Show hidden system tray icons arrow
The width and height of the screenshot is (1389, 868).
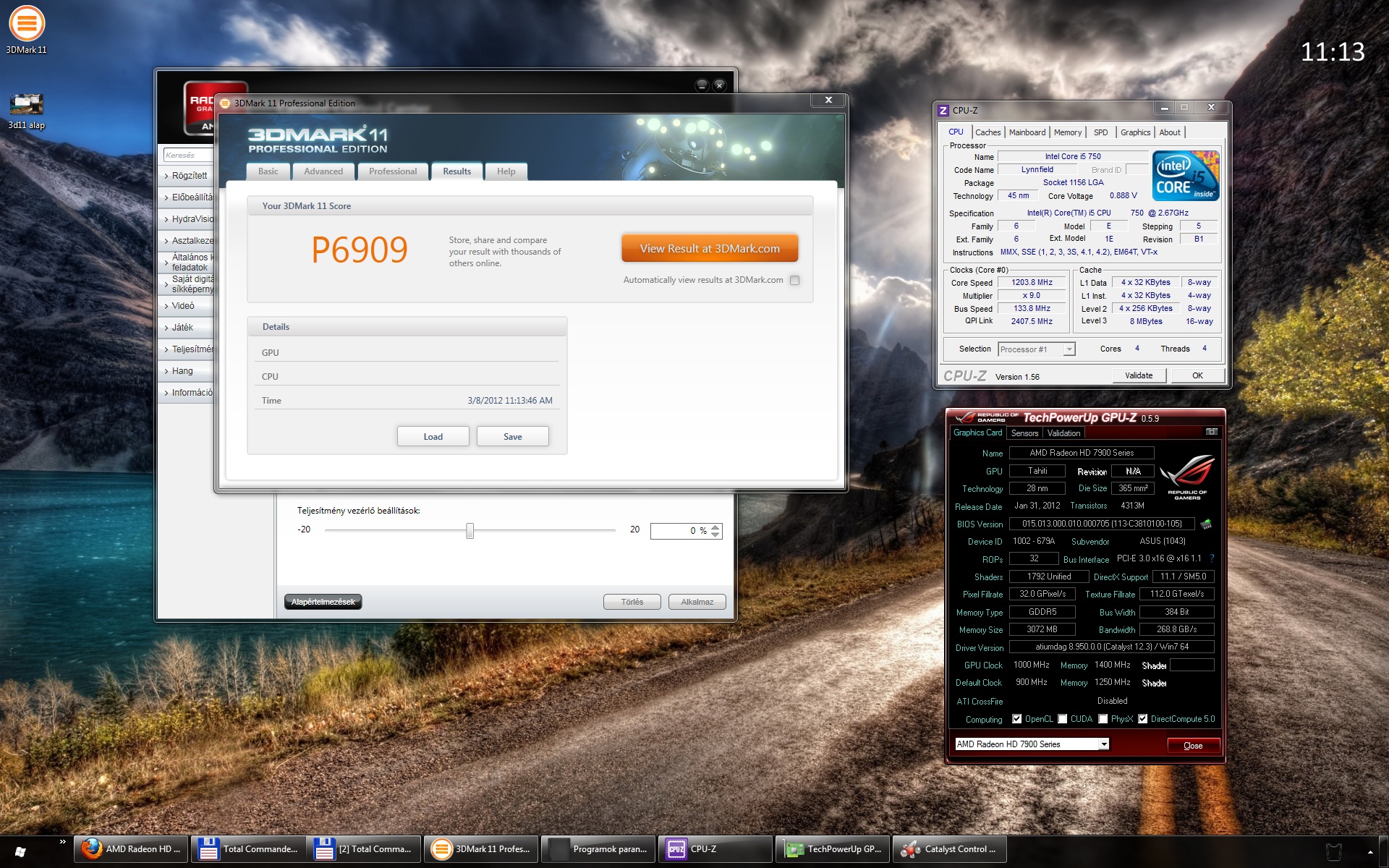tap(1370, 852)
